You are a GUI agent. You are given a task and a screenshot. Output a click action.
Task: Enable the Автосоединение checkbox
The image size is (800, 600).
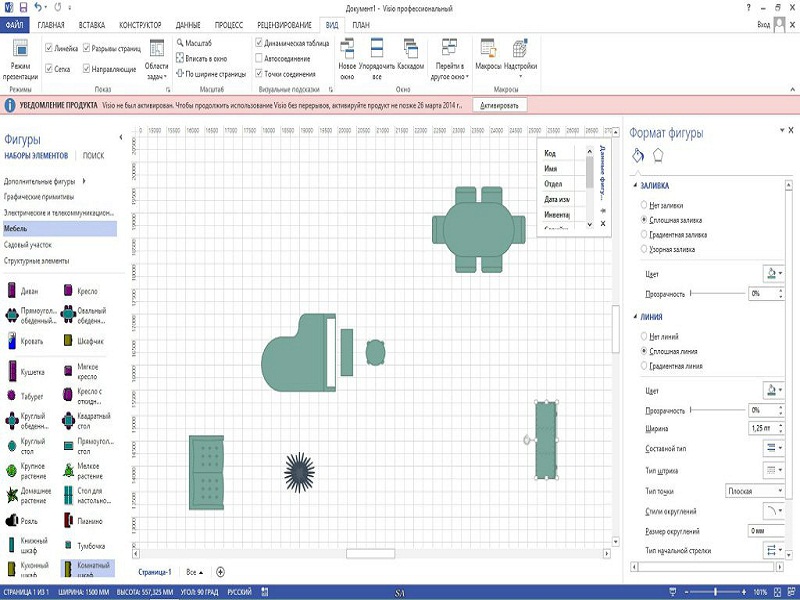tap(260, 58)
